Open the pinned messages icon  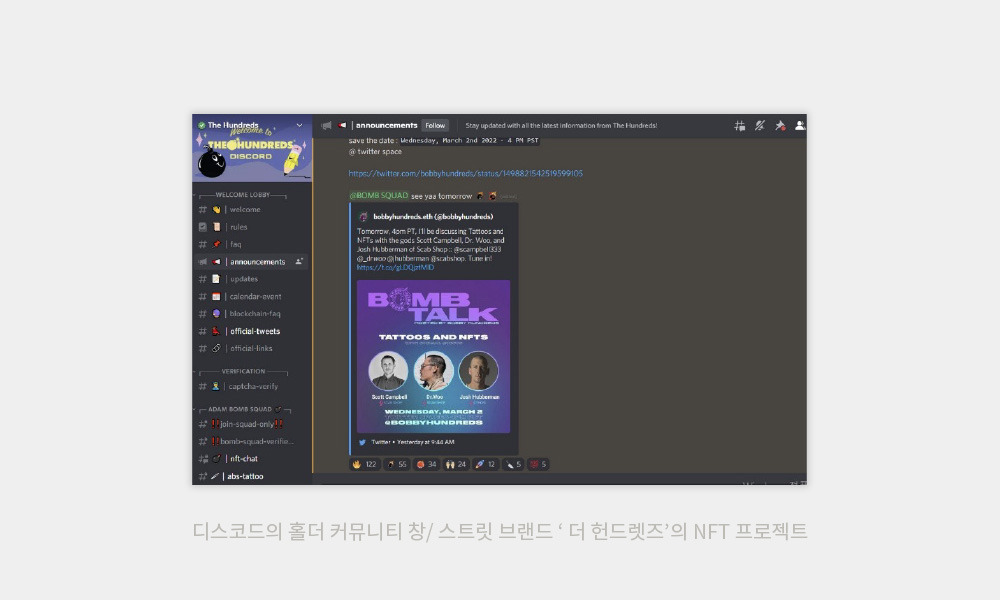779,126
